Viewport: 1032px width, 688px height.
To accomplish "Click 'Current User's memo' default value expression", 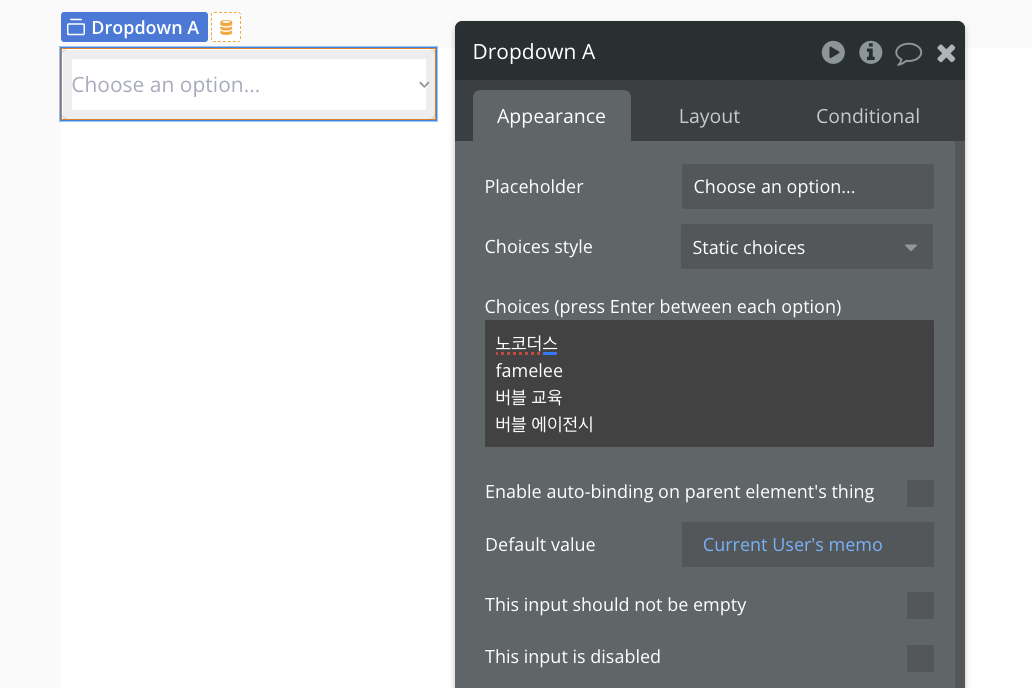I will pyautogui.click(x=792, y=545).
